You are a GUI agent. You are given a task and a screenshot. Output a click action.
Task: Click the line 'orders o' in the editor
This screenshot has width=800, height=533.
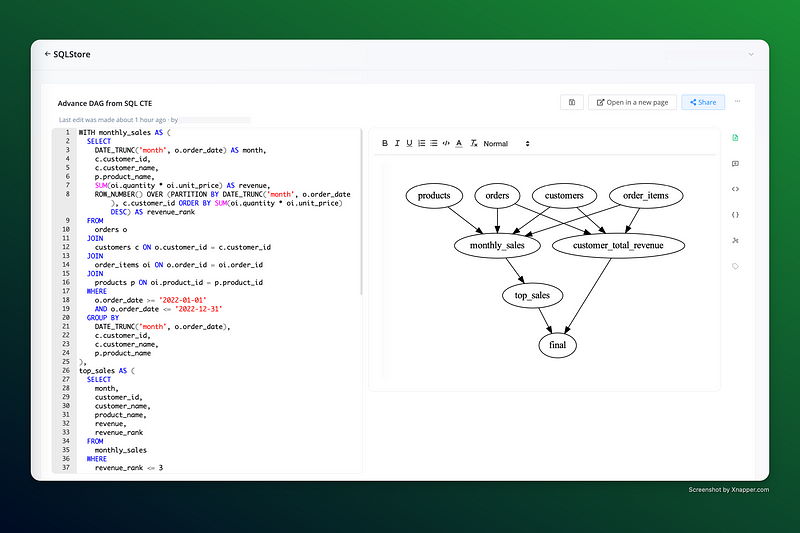(x=111, y=230)
